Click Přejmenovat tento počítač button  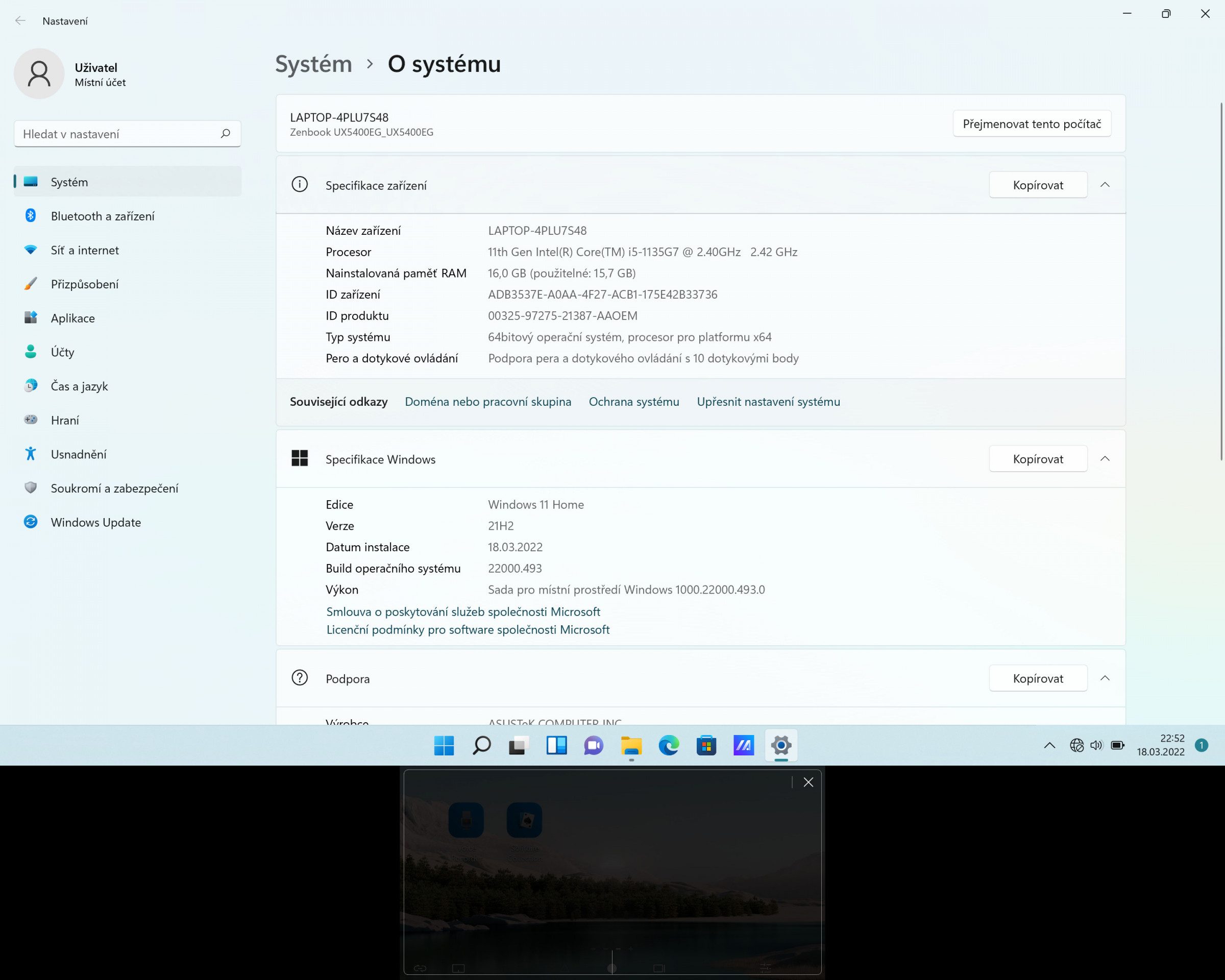tap(1032, 124)
